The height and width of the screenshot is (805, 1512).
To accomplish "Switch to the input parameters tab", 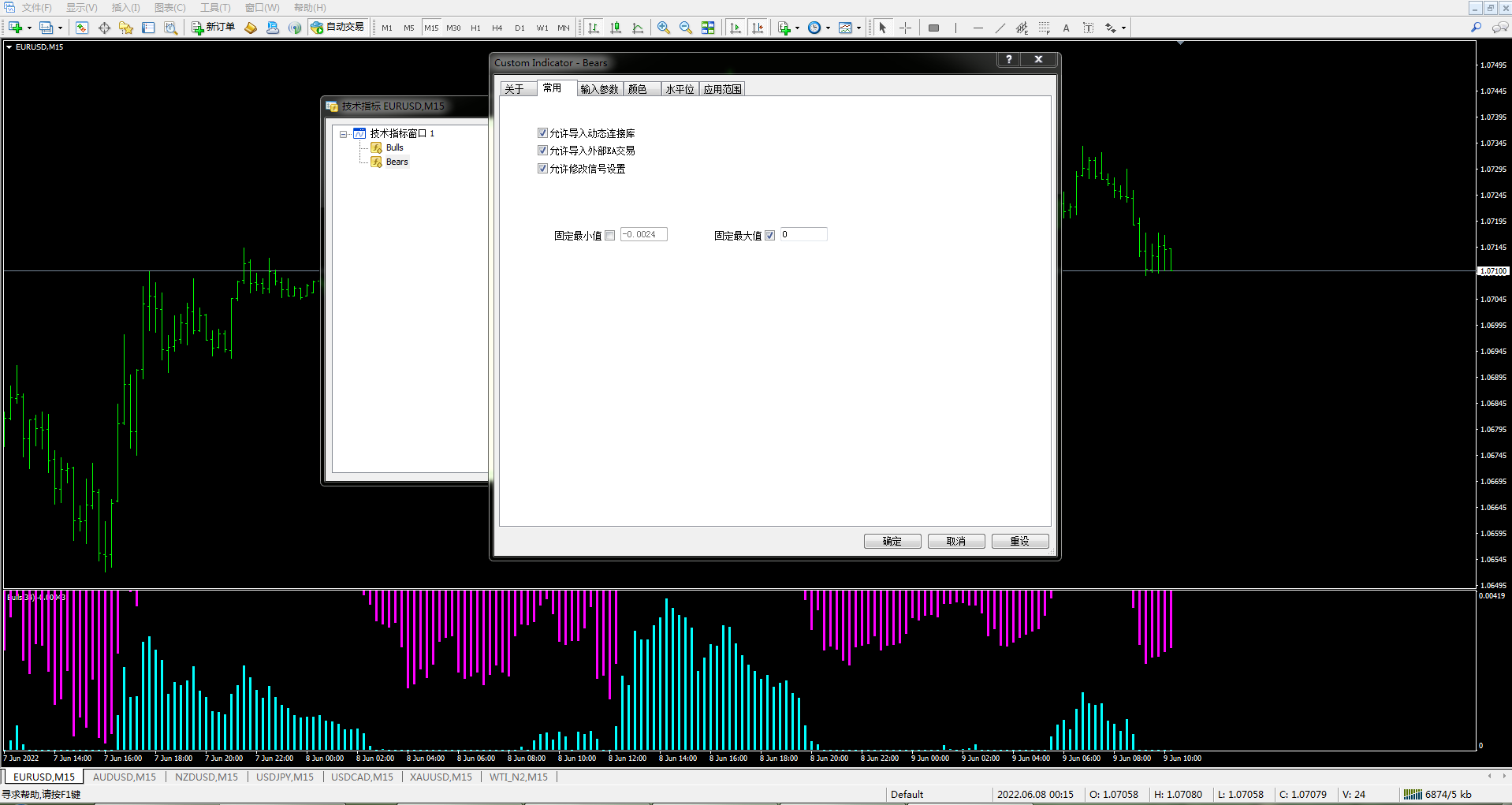I will point(599,89).
